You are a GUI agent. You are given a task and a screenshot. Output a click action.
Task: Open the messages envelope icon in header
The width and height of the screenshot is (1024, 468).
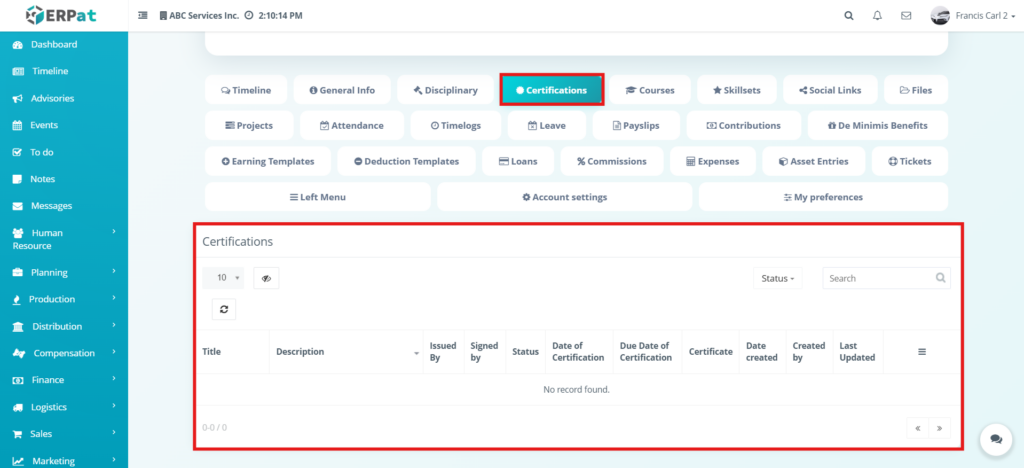[x=906, y=16]
